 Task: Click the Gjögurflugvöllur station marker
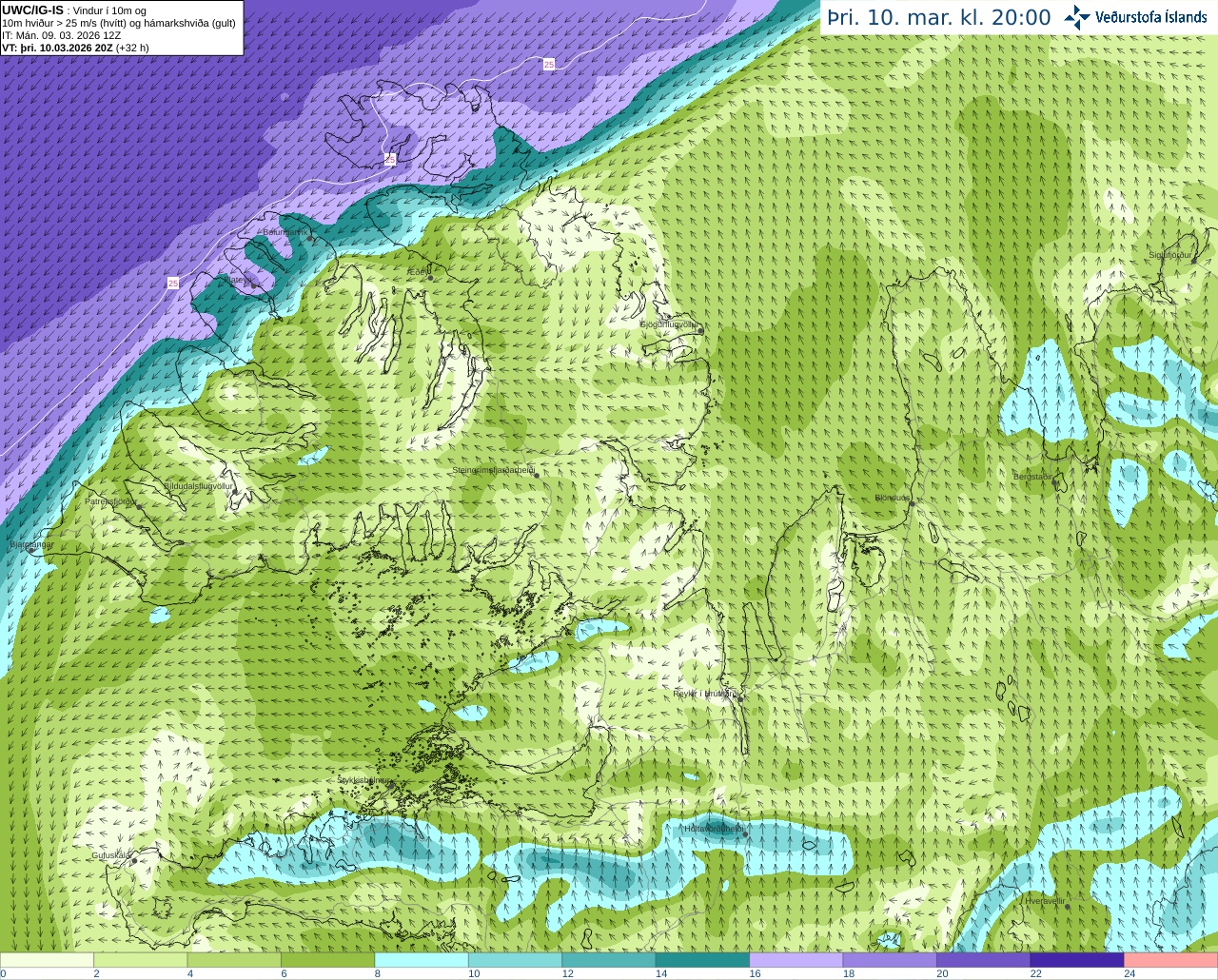click(x=699, y=330)
